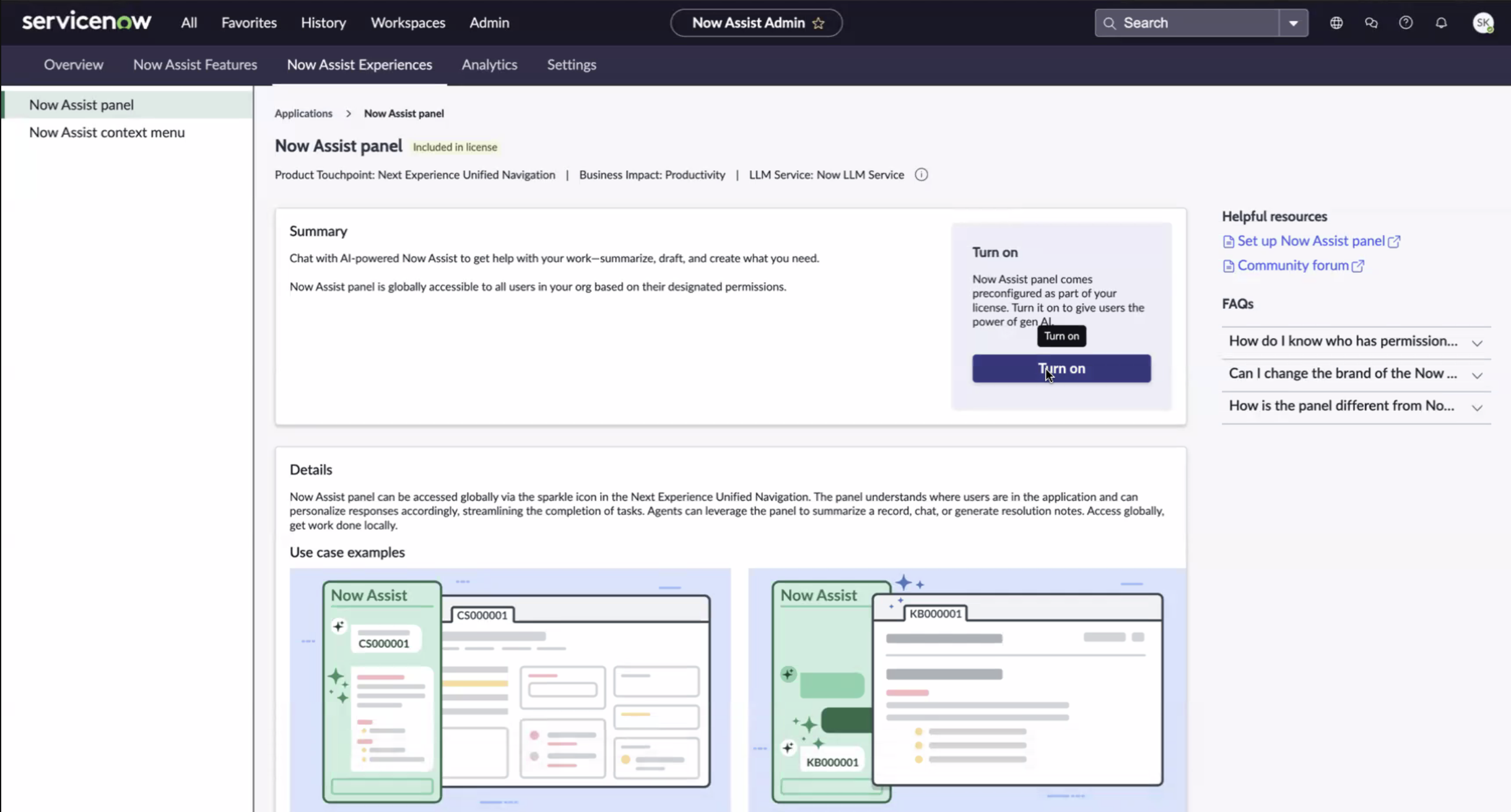Click the 'FAQs' heading

click(1237, 304)
